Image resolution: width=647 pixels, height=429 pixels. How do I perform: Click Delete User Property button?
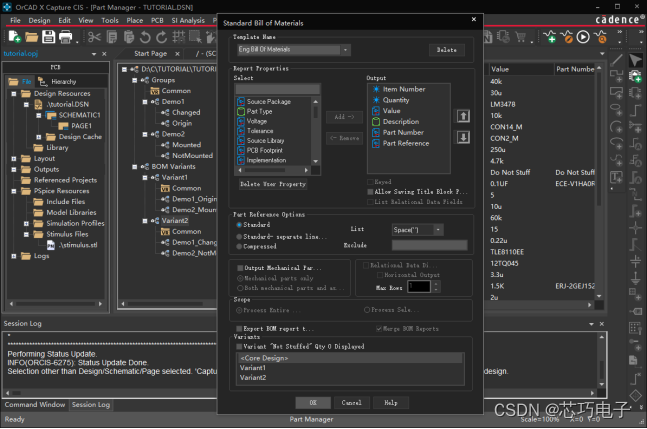click(273, 184)
